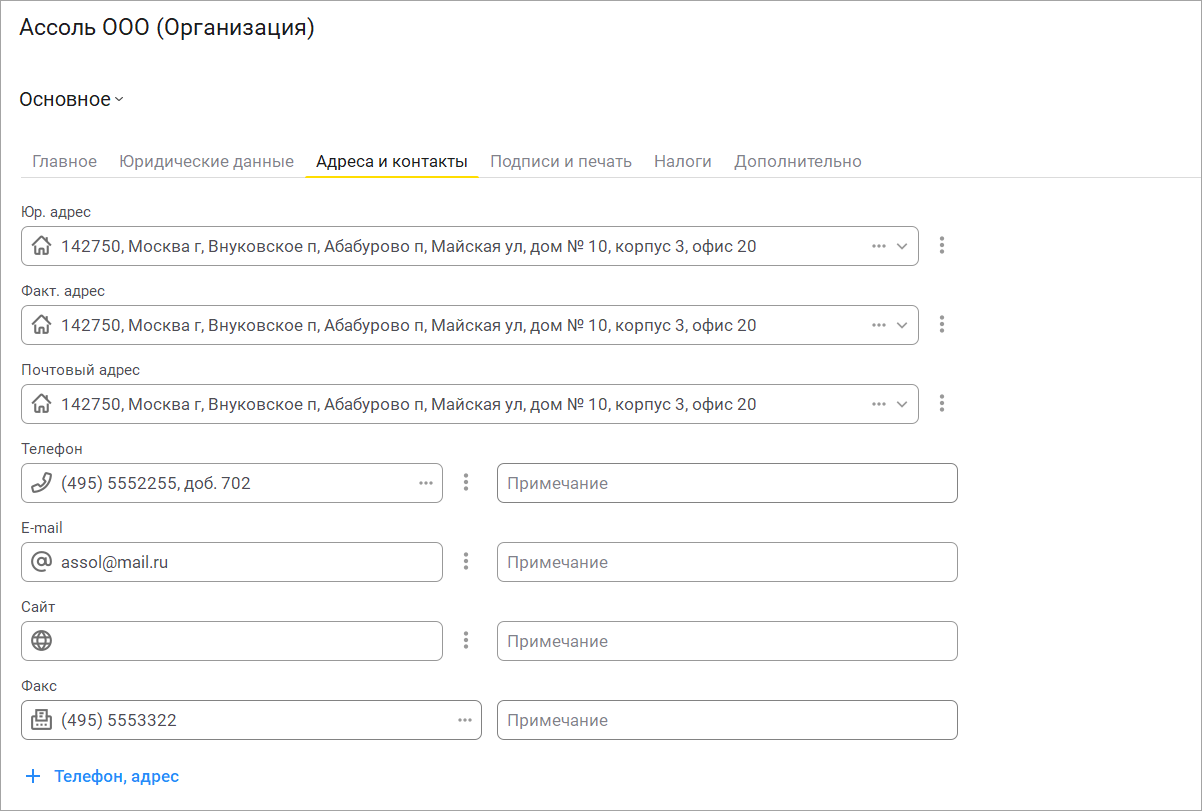
Task: Open kebab menu next to Факт. адрес
Action: [942, 325]
